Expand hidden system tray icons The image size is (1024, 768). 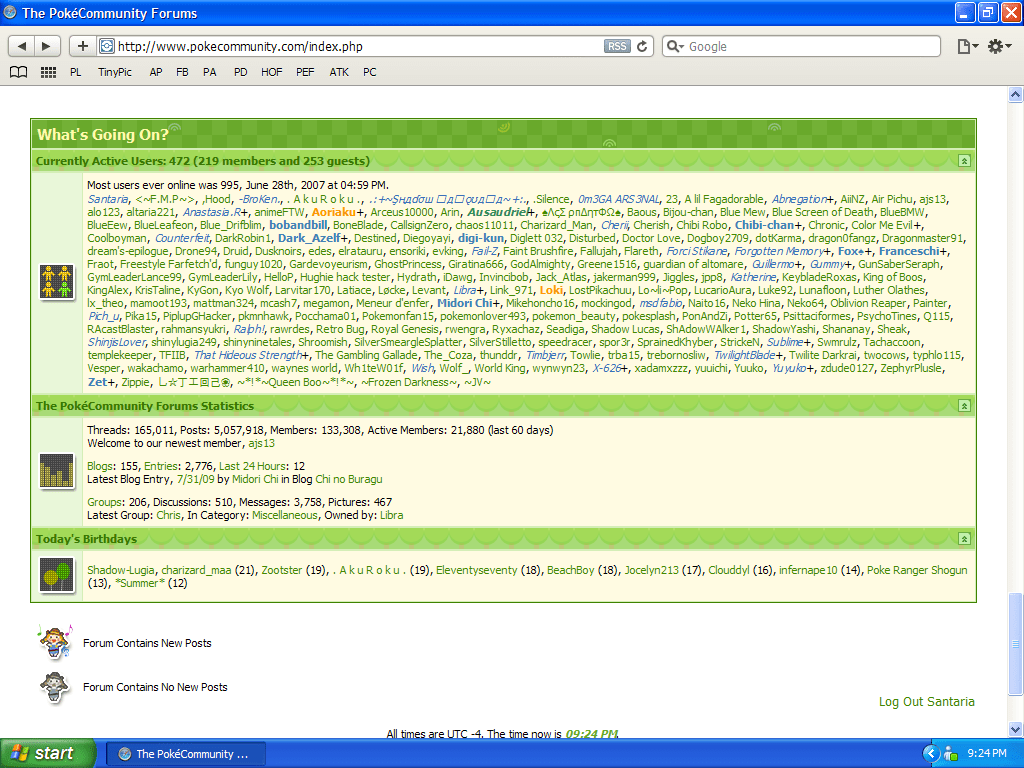point(931,754)
